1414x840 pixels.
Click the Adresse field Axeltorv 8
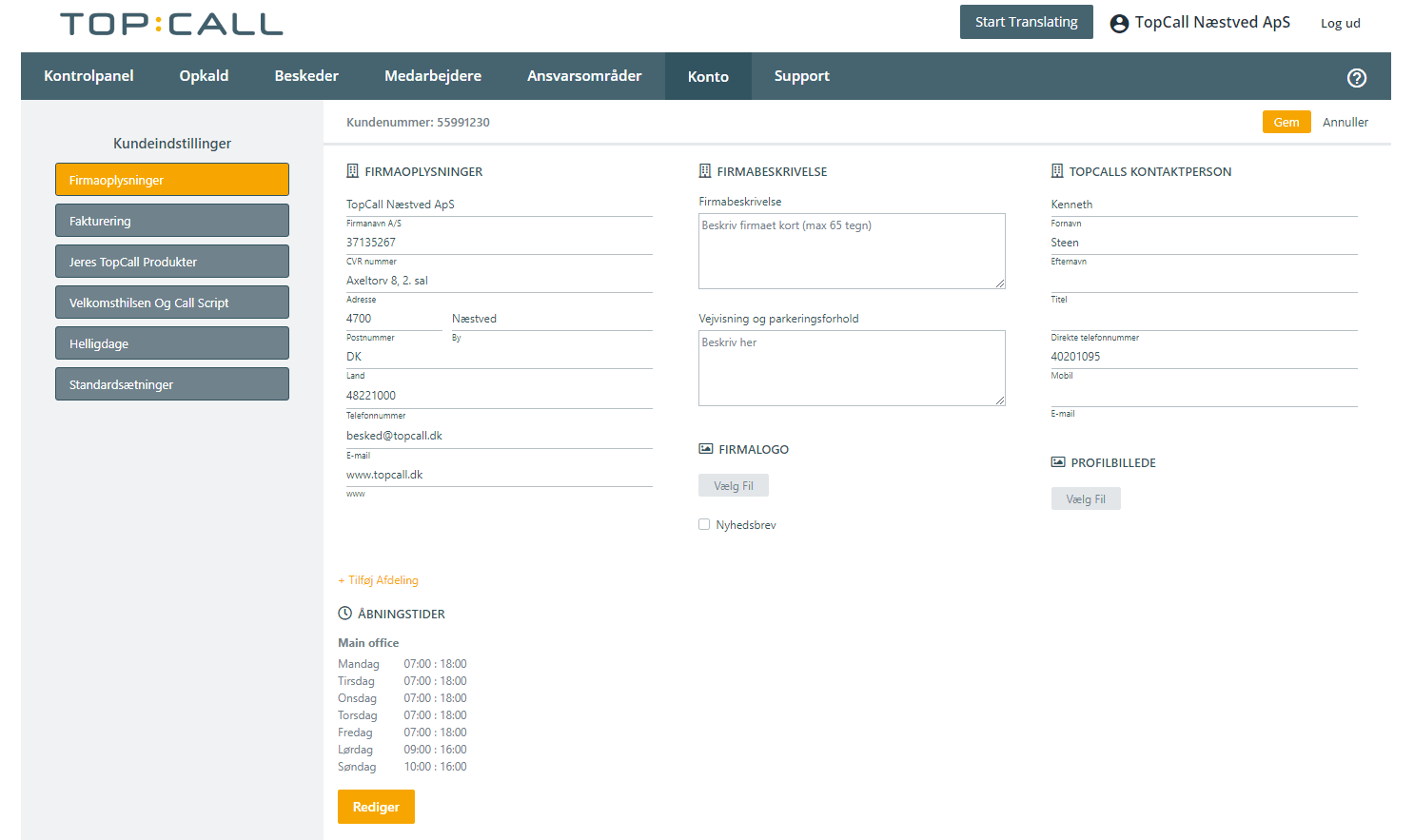tap(500, 281)
